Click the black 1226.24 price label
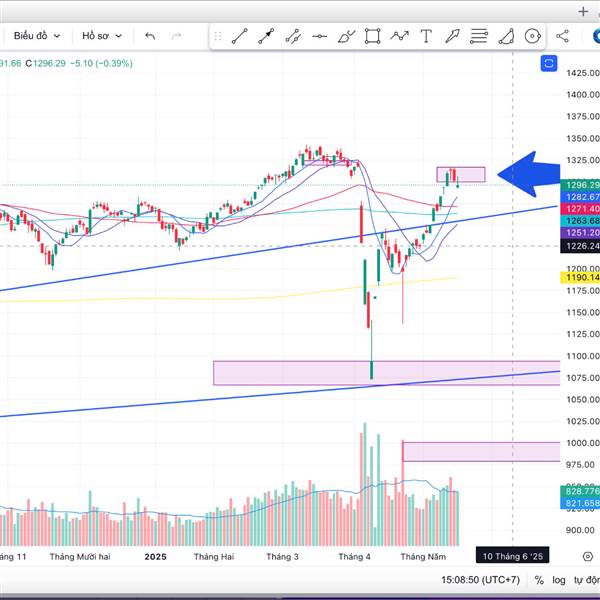 tap(580, 246)
